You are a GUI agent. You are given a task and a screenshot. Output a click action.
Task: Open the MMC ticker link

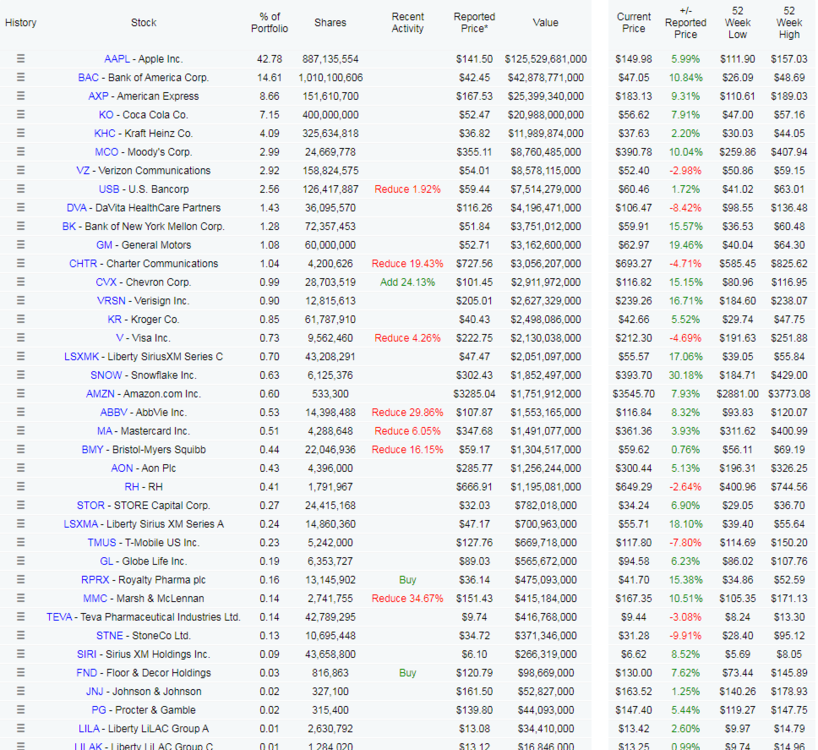[95, 598]
